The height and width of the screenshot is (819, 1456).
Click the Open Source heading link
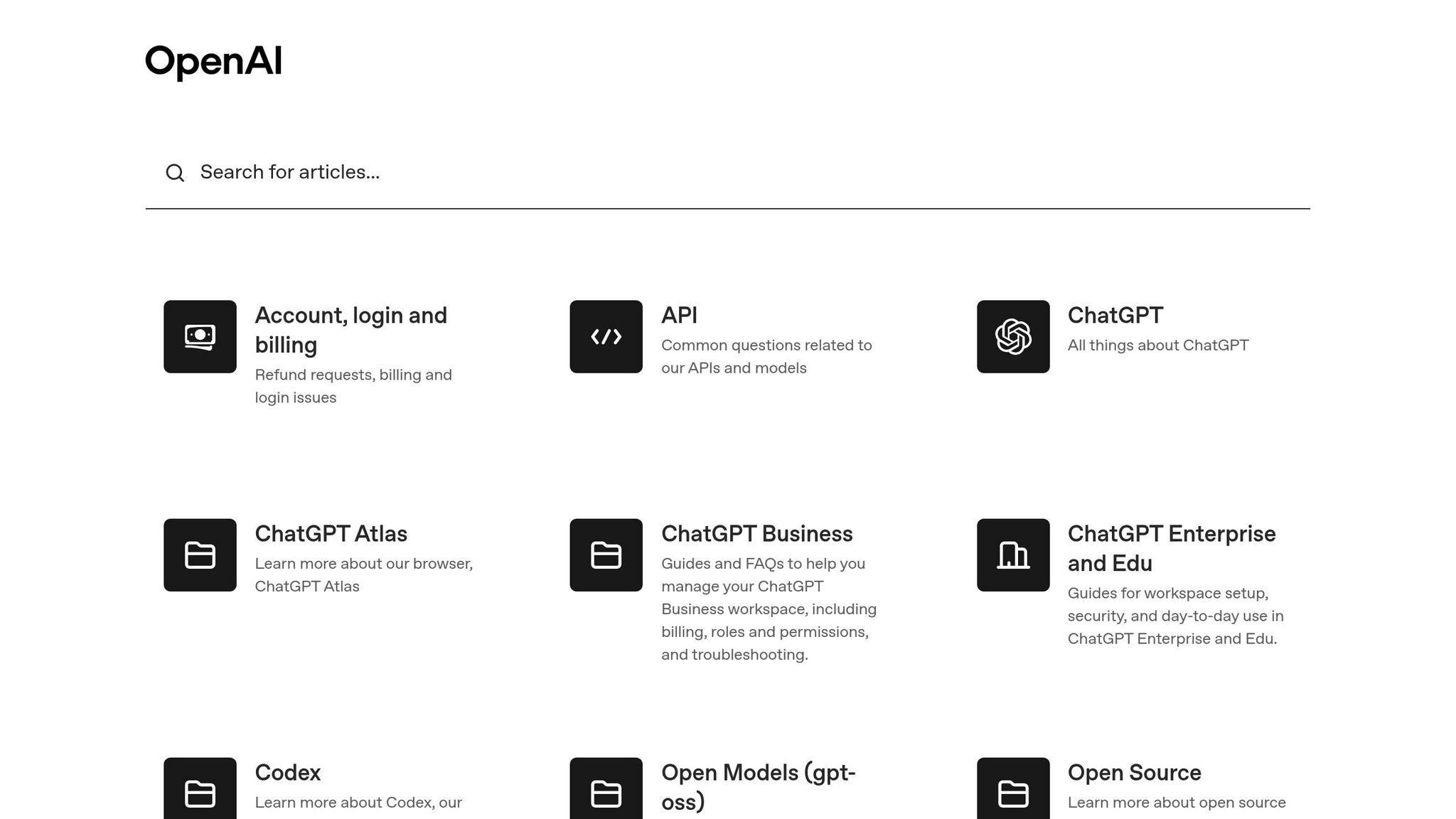(x=1134, y=773)
